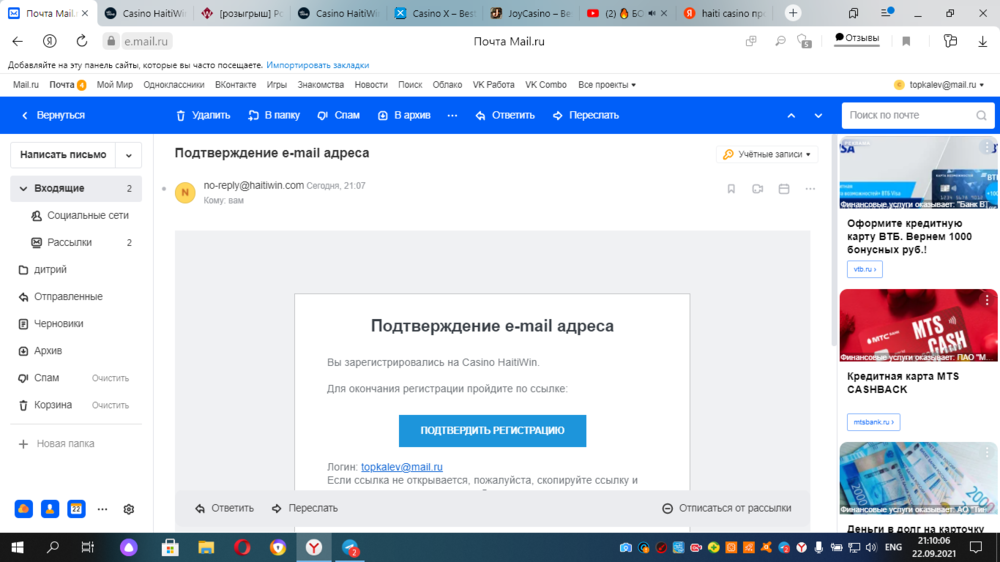1000x562 pixels.
Task: Open Облако in portal navigation
Action: (x=447, y=85)
